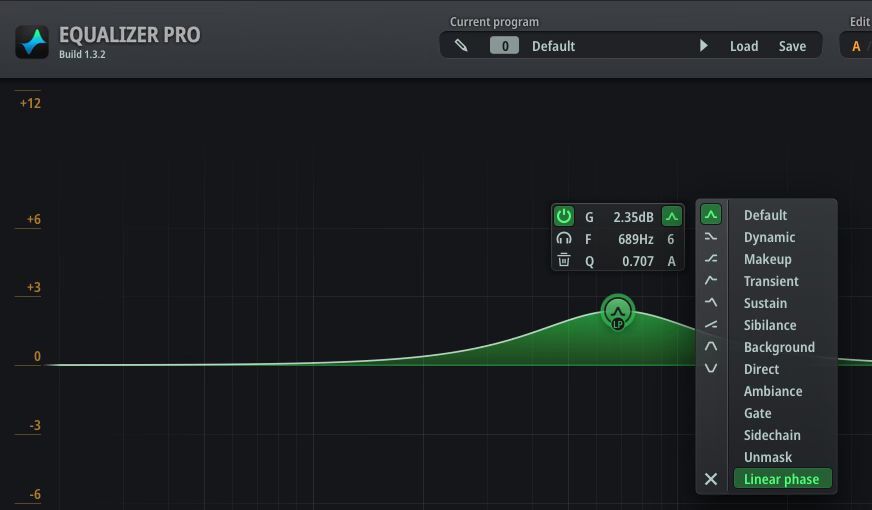Click the gain value 2.35dB
Image resolution: width=872 pixels, height=510 pixels.
633,217
